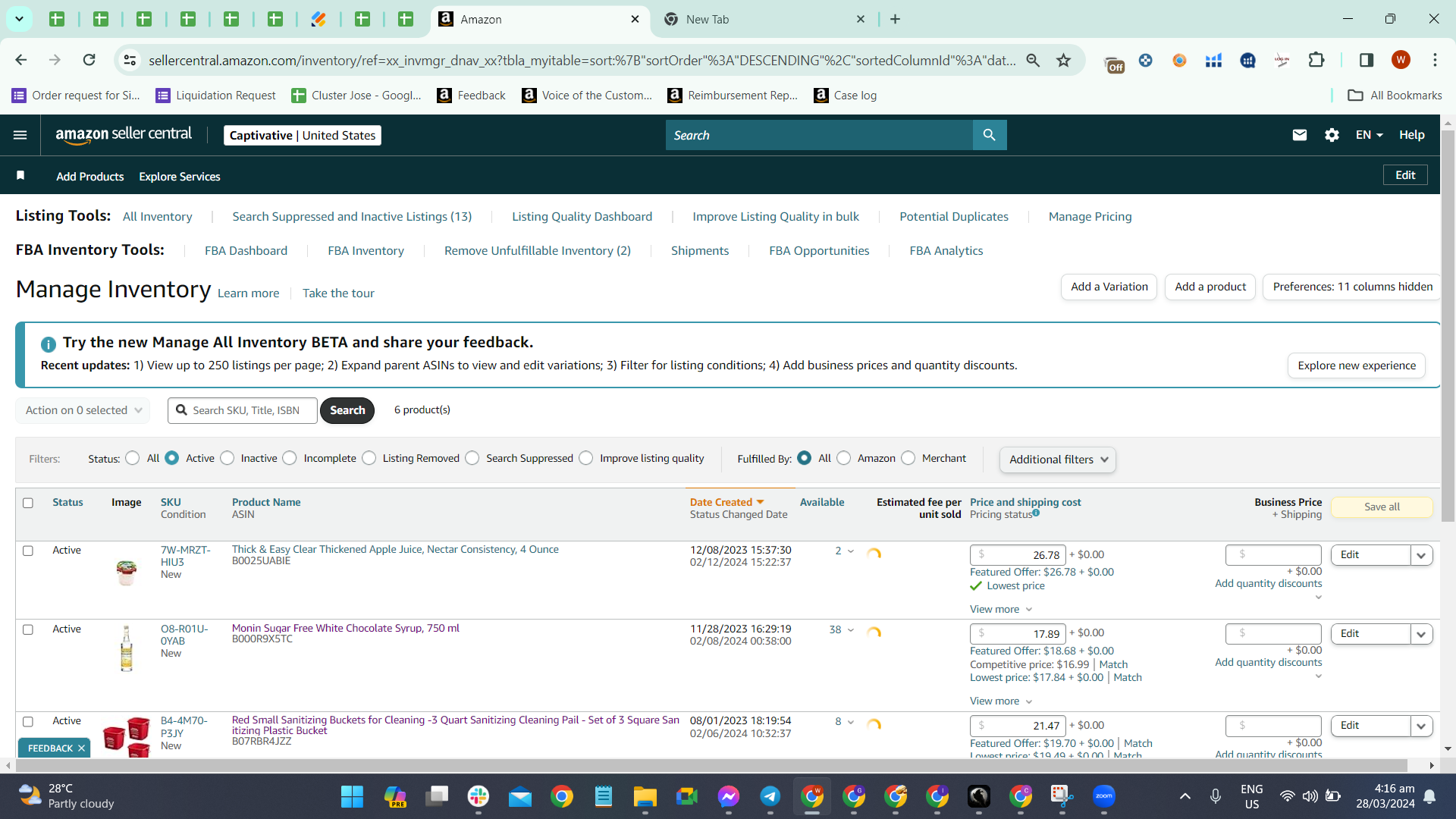This screenshot has height=819, width=1456.
Task: Select the Inactive status radio button
Action: tap(227, 458)
